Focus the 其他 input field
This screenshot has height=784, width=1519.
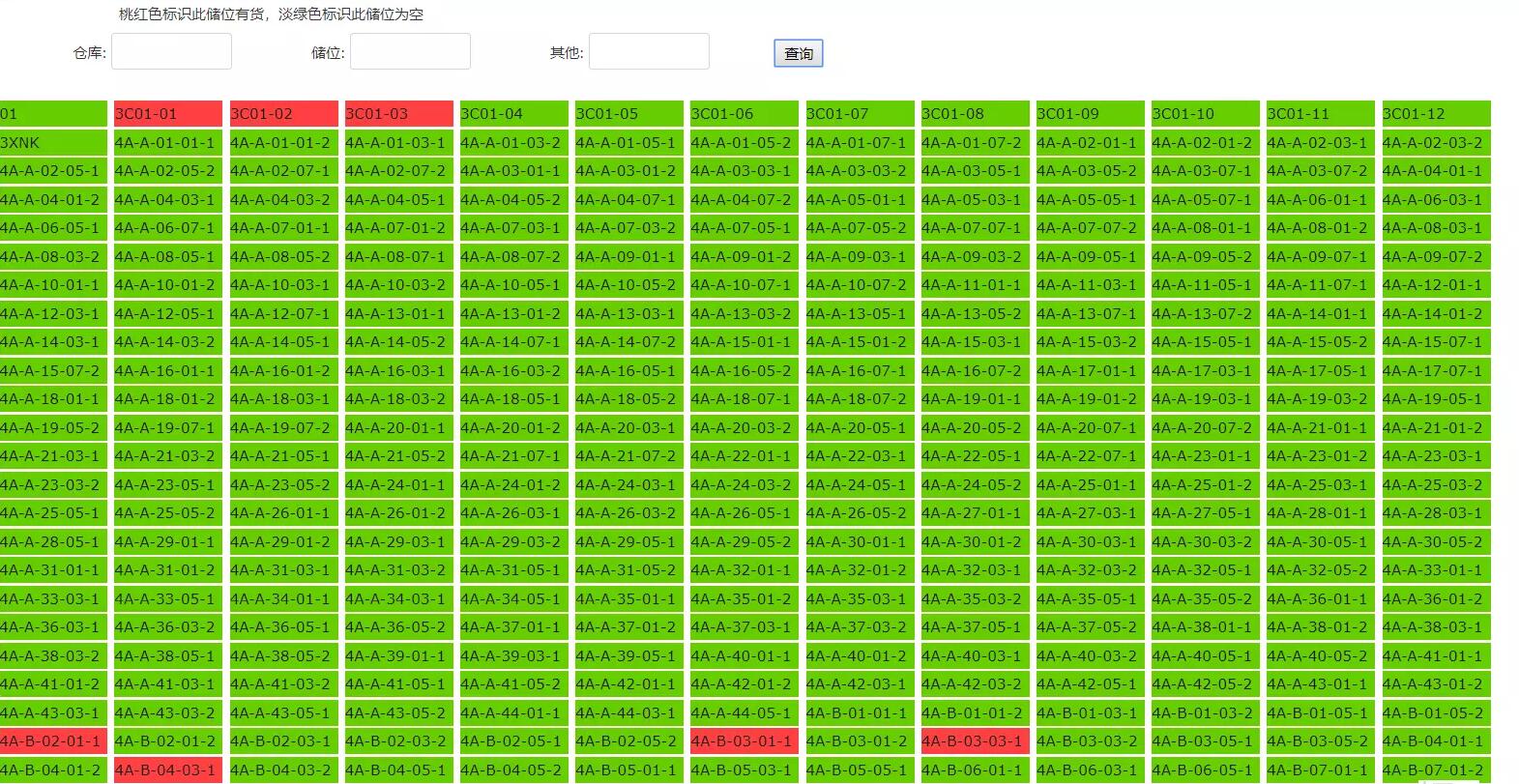click(649, 51)
